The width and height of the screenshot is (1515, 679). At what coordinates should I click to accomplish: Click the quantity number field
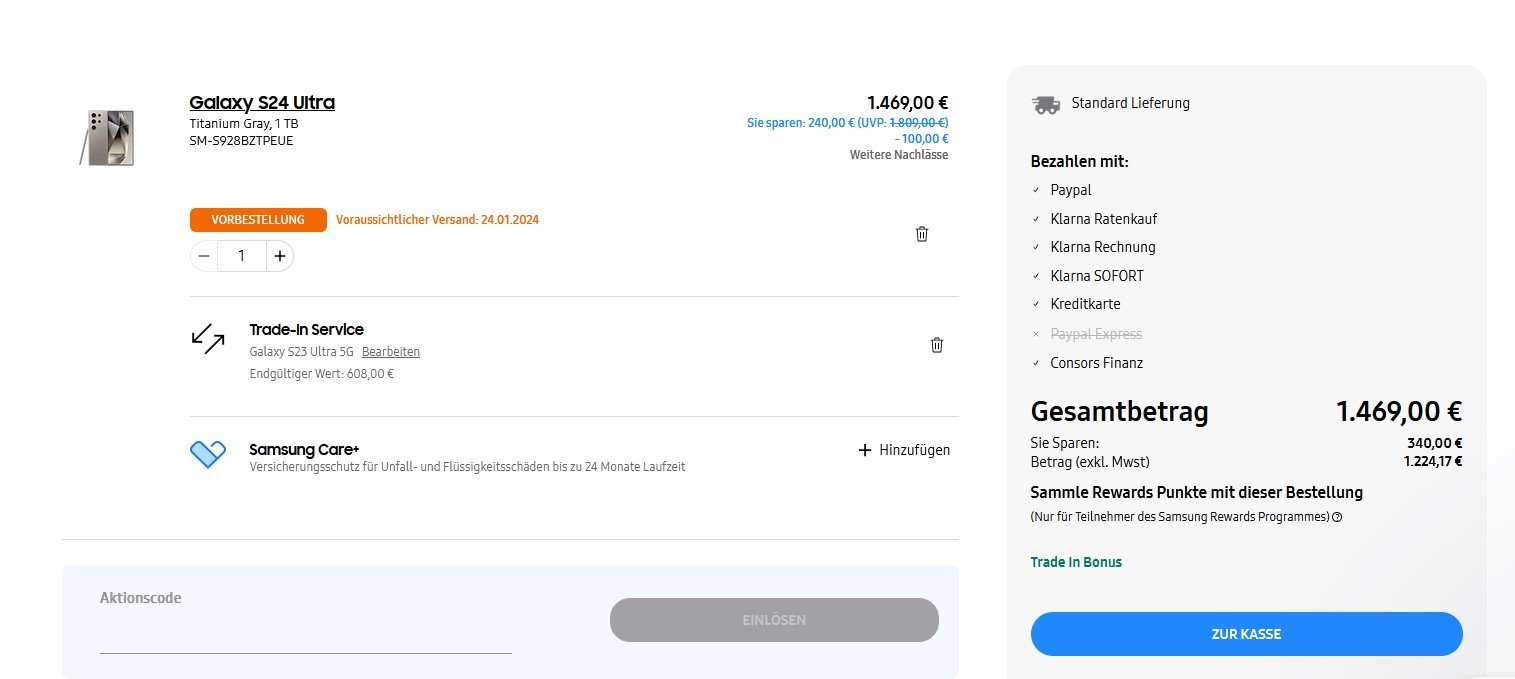coord(241,256)
